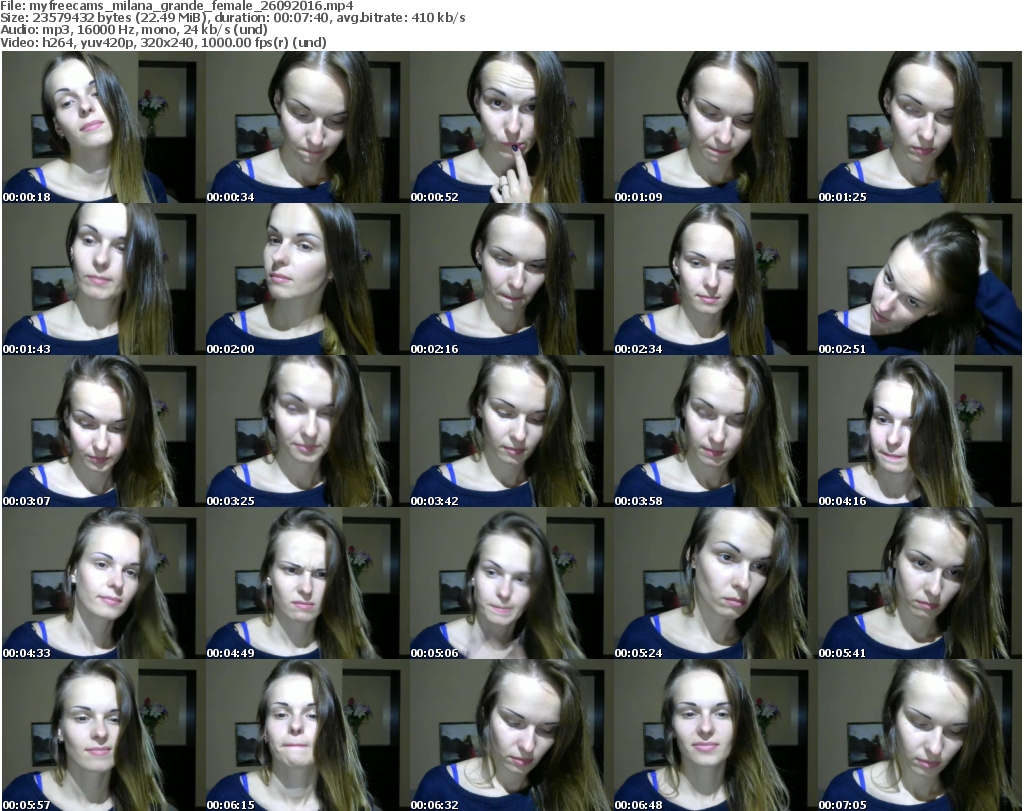Image resolution: width=1024 pixels, height=811 pixels.
Task: Select the thumbnail timestamped 00:02:00
Action: coord(308,279)
